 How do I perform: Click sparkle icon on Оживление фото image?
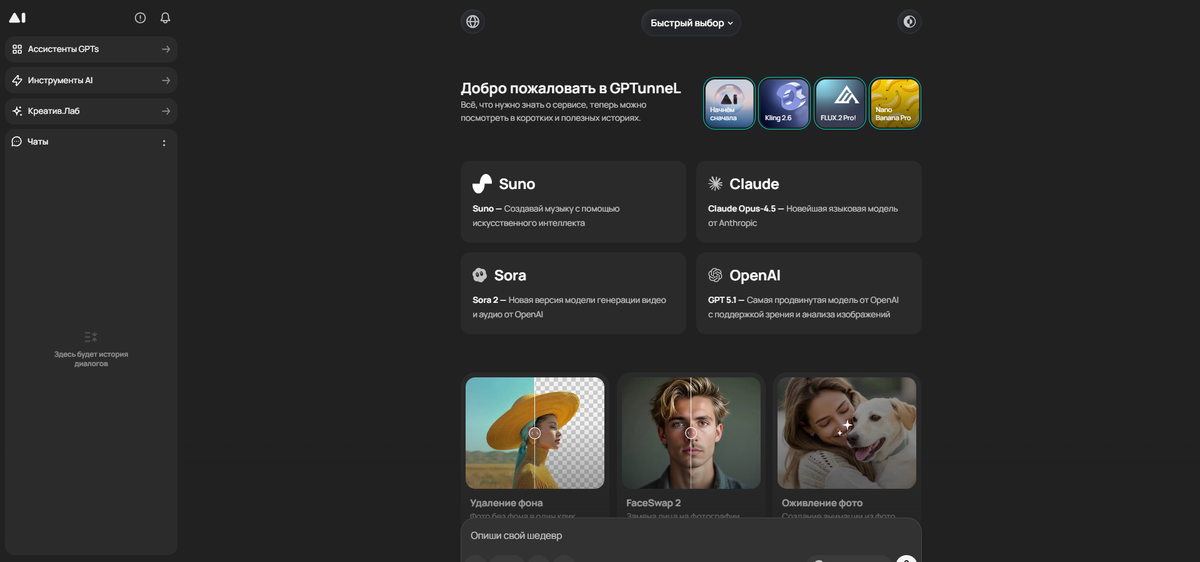pyautogui.click(x=845, y=427)
